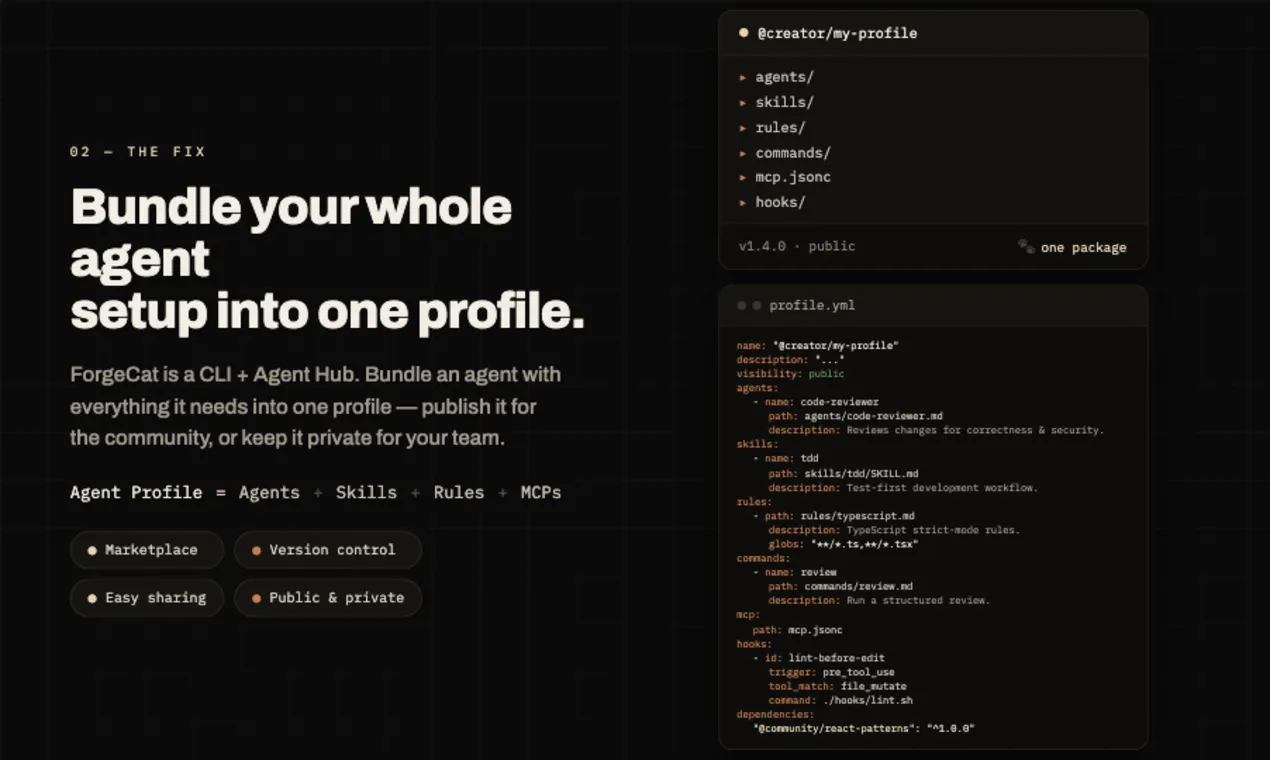Click the "name: code-reviewer" YAML line
The width and height of the screenshot is (1270, 760).
click(816, 402)
